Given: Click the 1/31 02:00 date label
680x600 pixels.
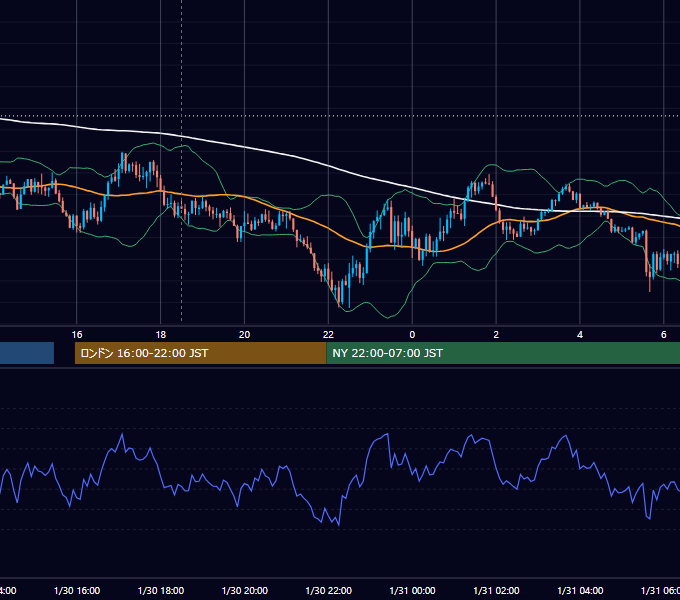Looking at the screenshot, I should (496, 590).
